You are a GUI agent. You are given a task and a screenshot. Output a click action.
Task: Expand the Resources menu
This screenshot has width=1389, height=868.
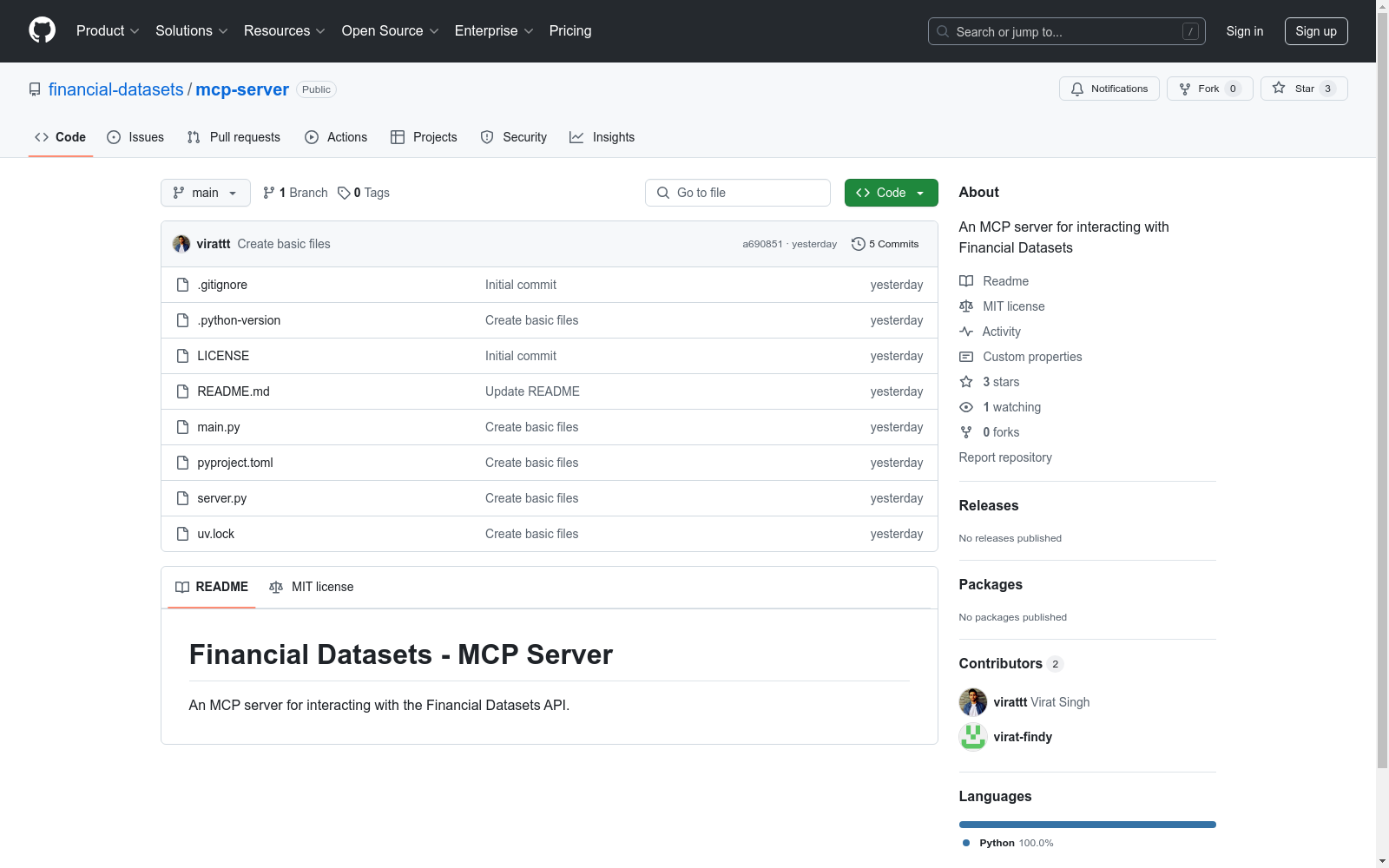pyautogui.click(x=285, y=31)
